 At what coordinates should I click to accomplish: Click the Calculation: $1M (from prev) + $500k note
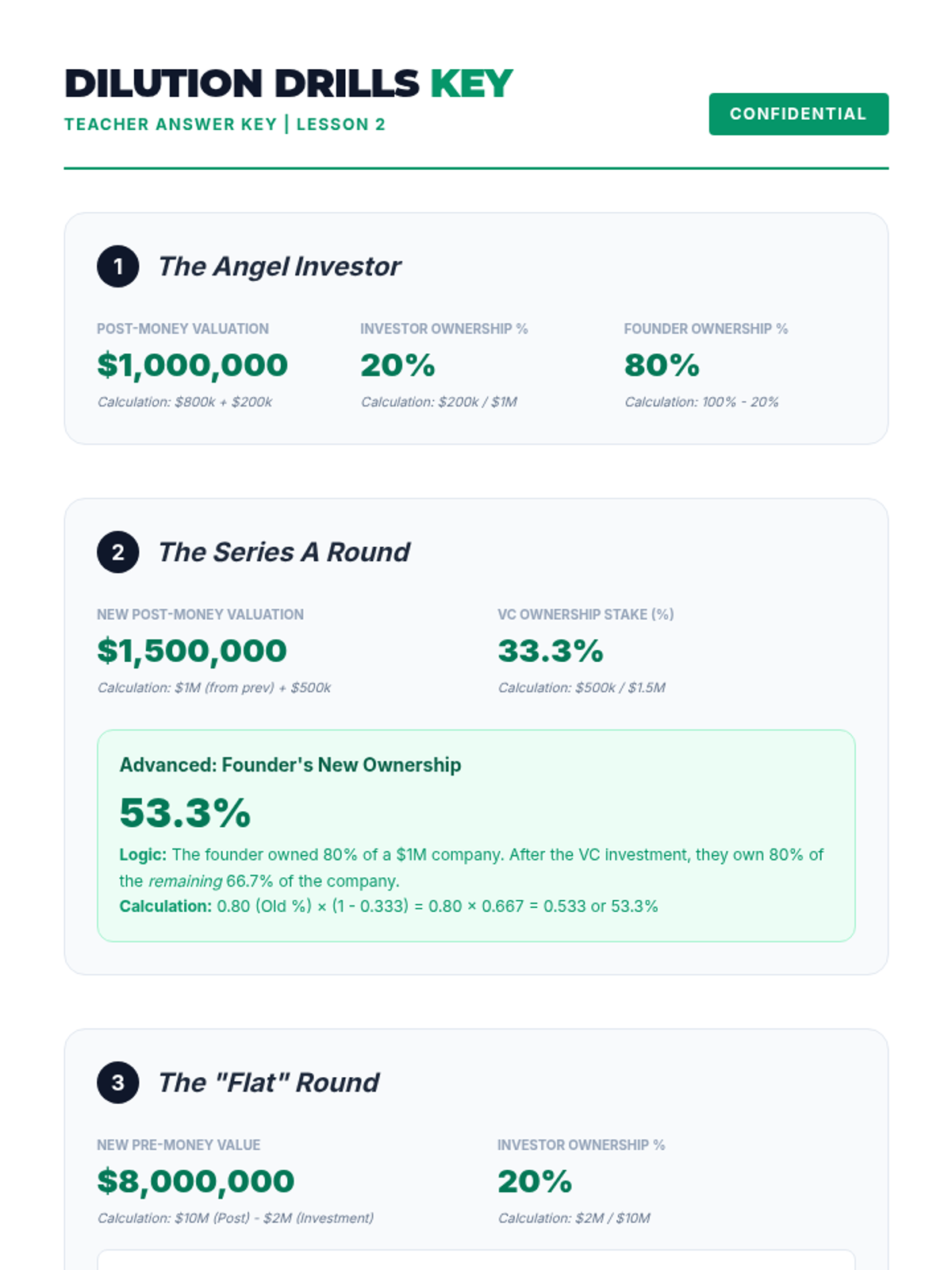214,688
